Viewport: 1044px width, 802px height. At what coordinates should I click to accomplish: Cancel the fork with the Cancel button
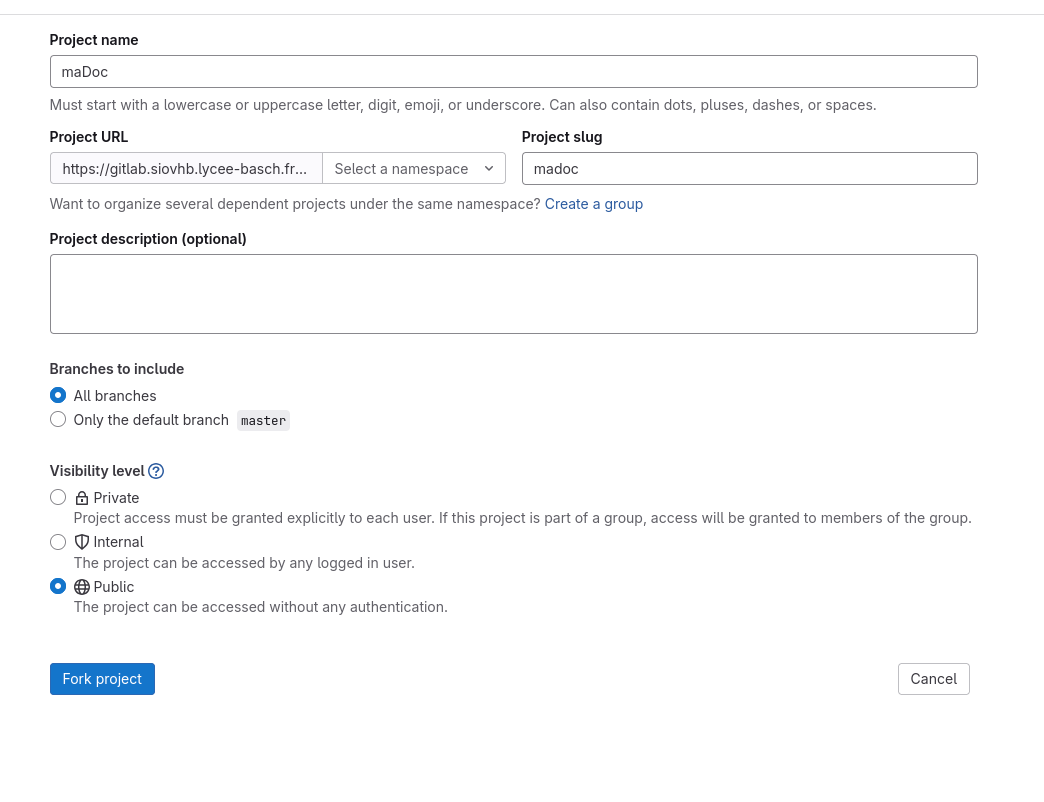point(933,679)
